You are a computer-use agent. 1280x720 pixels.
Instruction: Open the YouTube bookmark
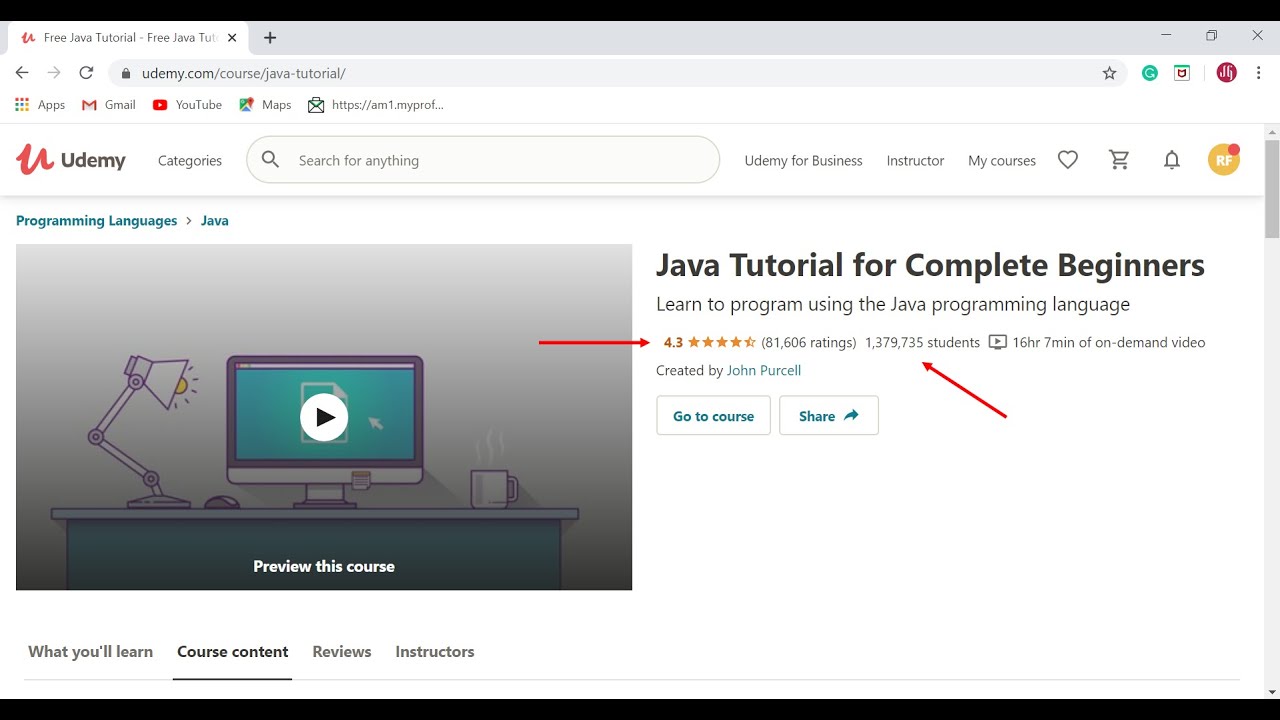point(188,105)
